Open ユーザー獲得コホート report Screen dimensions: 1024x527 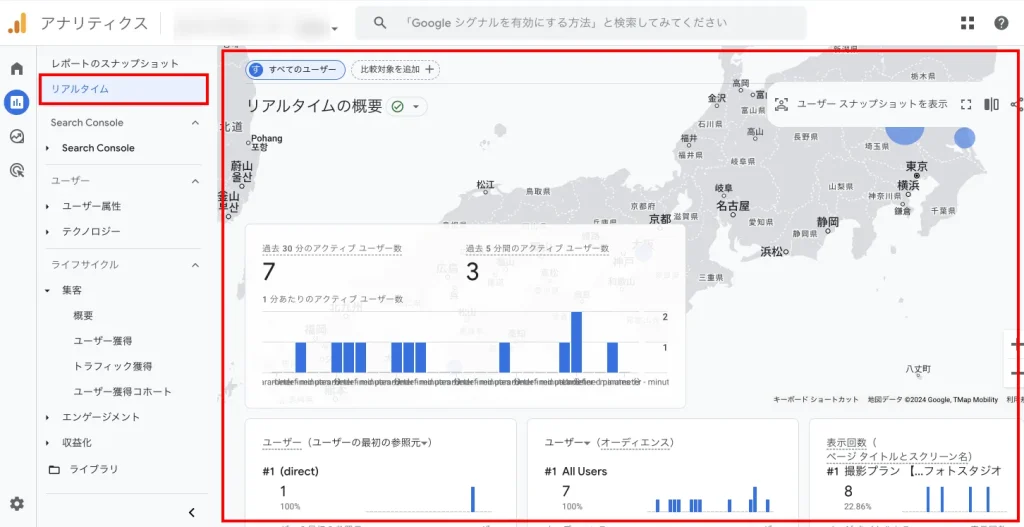(122, 392)
